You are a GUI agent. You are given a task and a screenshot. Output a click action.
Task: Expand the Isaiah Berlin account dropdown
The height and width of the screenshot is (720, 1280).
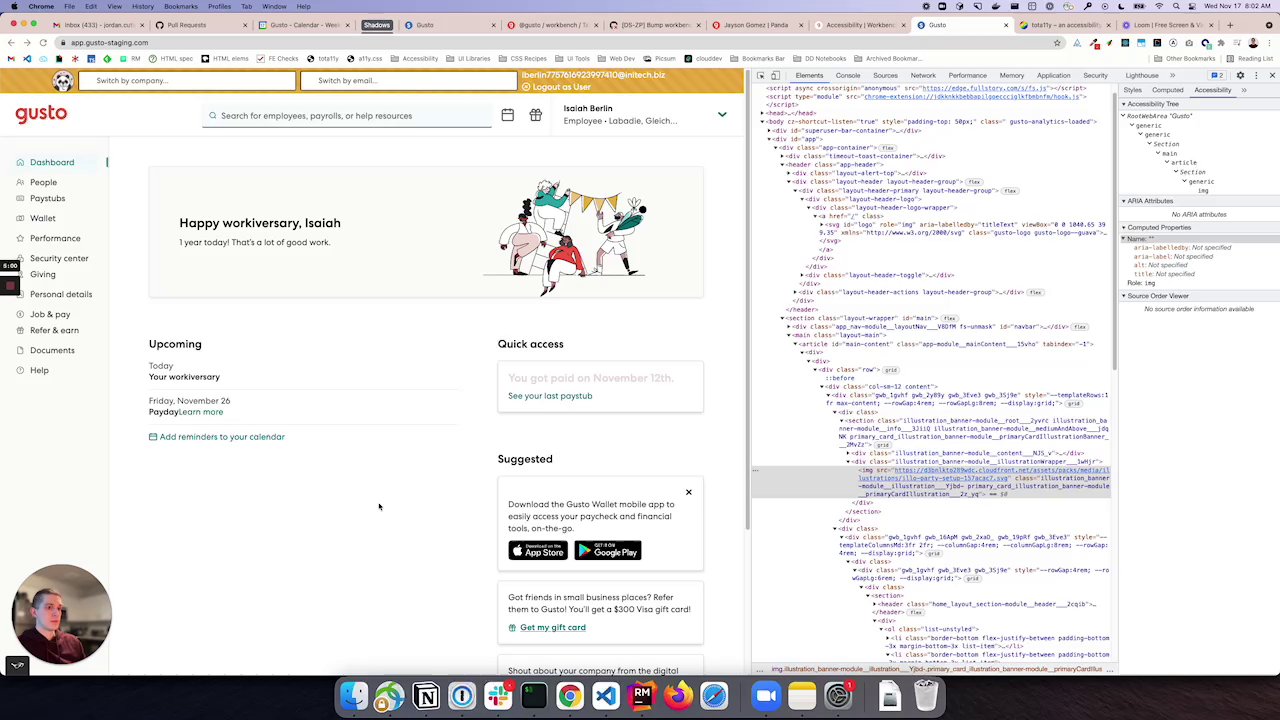click(722, 115)
